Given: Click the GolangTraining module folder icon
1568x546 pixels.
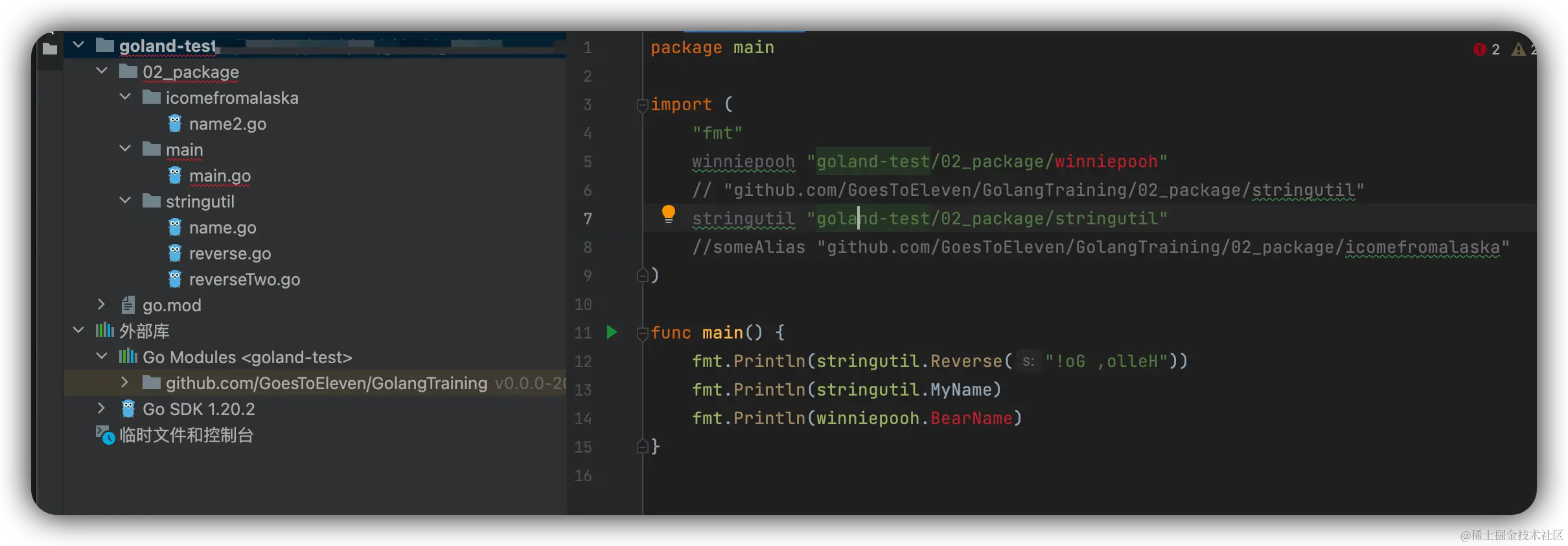Looking at the screenshot, I should pos(152,382).
